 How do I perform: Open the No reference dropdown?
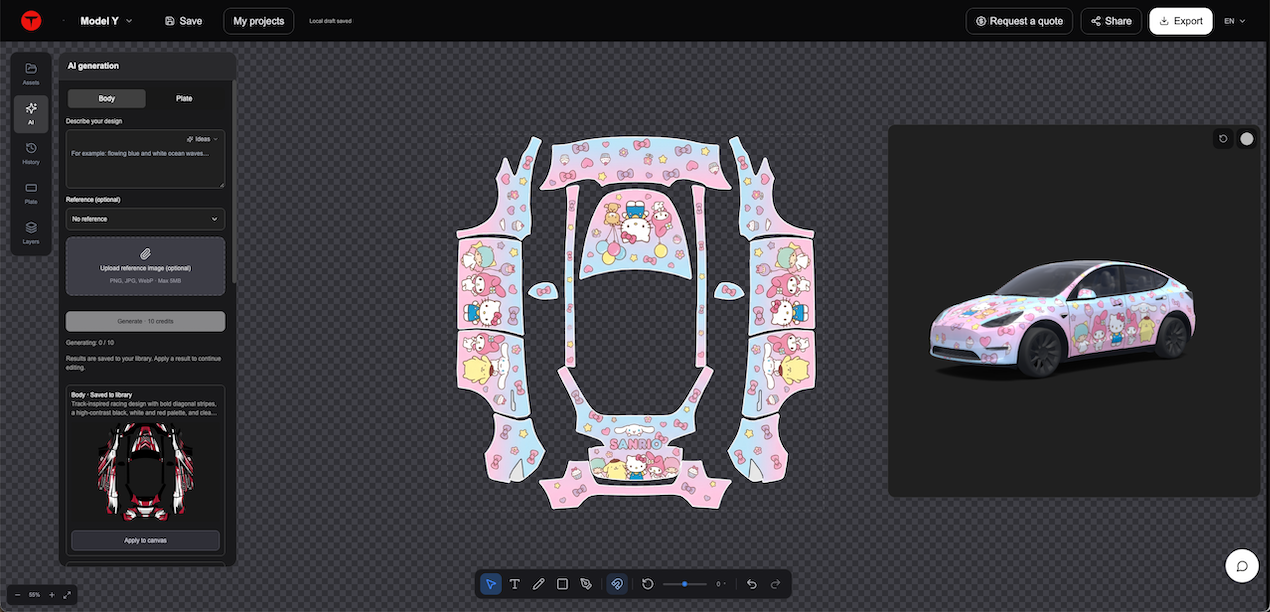pos(145,218)
